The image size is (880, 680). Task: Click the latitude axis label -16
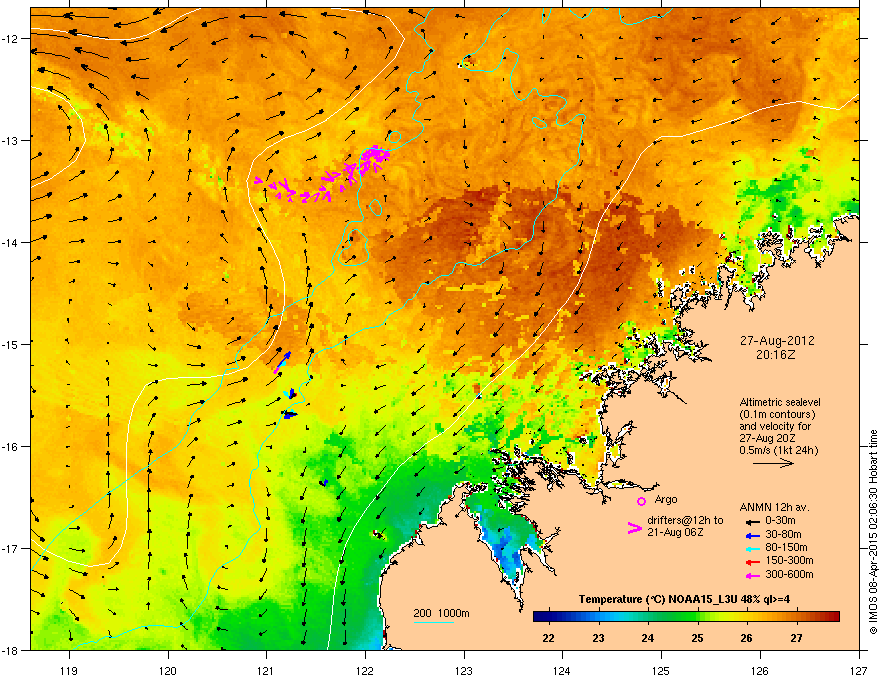point(11,447)
